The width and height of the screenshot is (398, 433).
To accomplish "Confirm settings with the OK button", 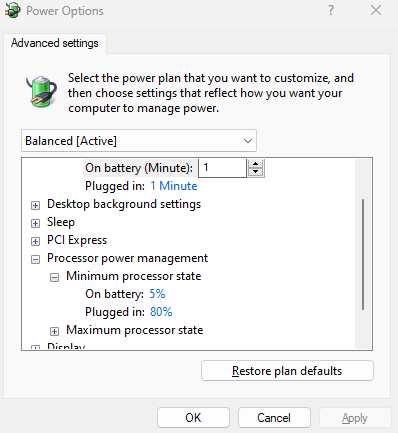I will pyautogui.click(x=193, y=418).
